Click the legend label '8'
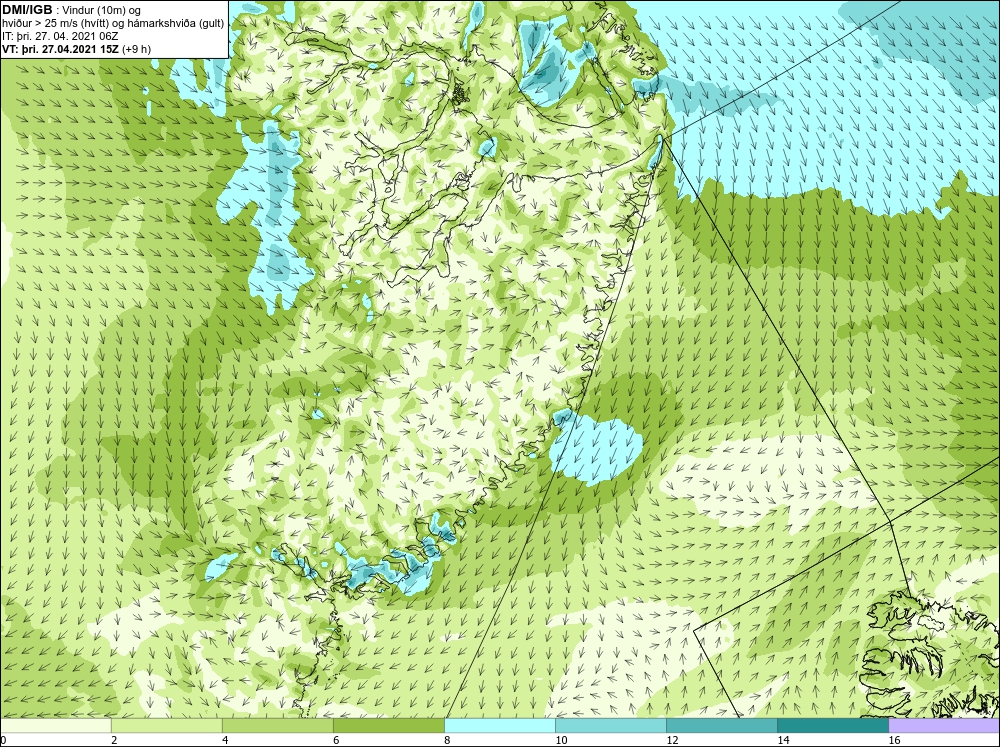This screenshot has width=1000, height=747. pyautogui.click(x=446, y=740)
